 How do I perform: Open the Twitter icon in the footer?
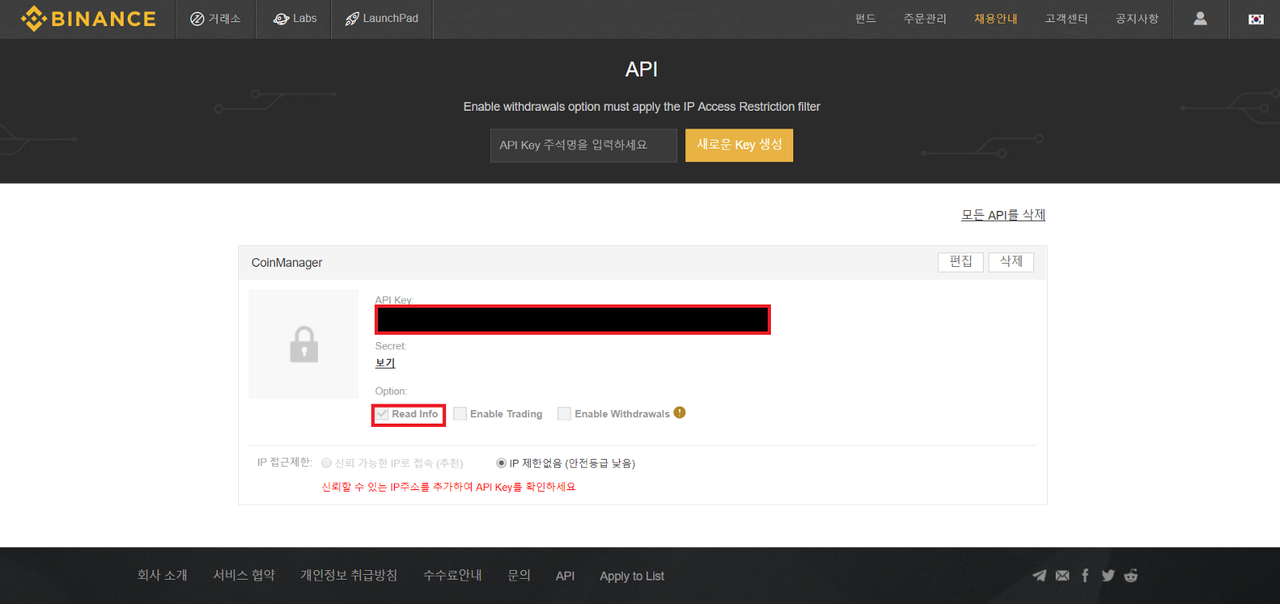click(x=1108, y=575)
